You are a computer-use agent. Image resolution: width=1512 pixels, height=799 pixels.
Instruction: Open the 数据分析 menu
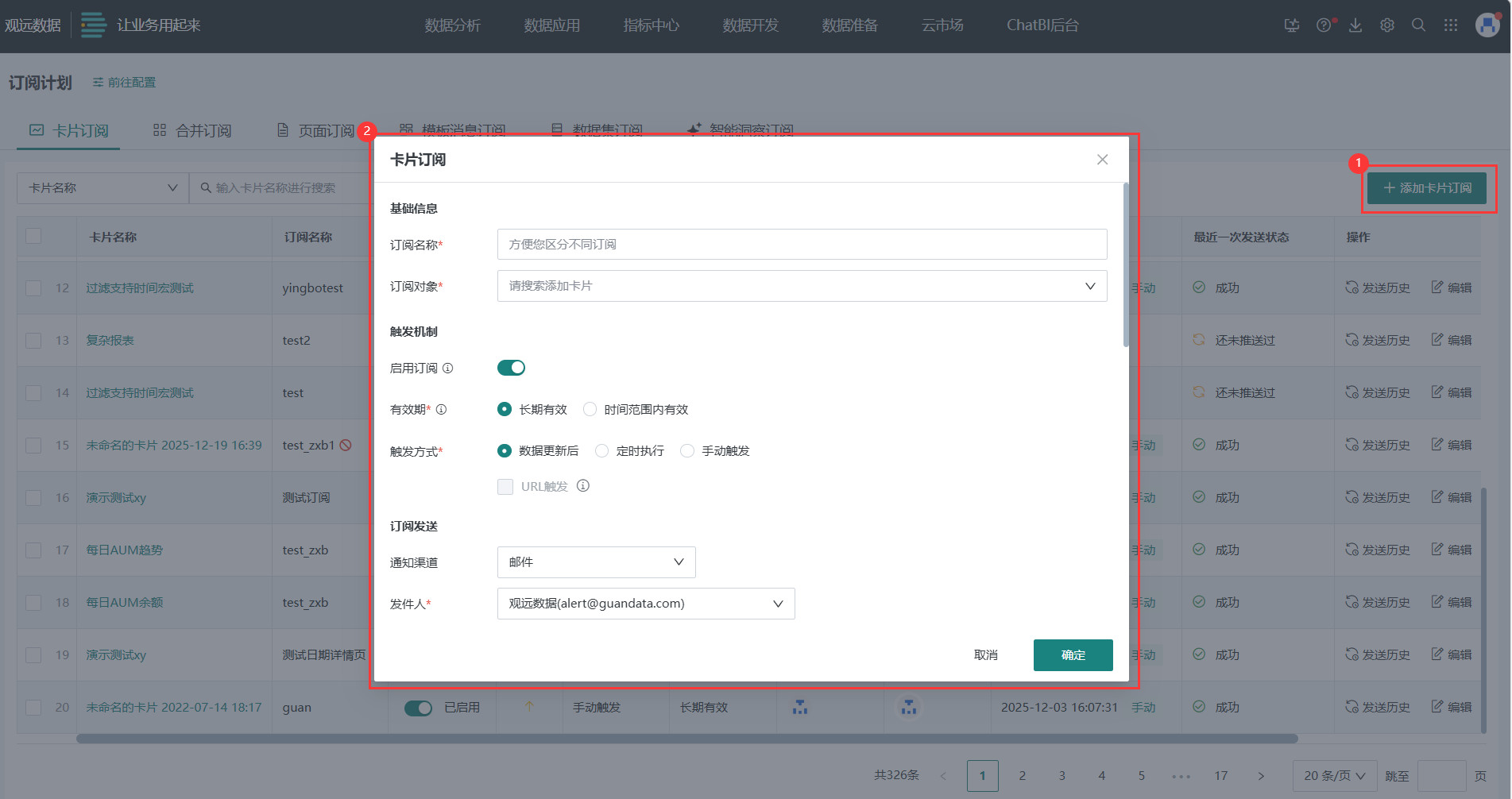coord(452,25)
